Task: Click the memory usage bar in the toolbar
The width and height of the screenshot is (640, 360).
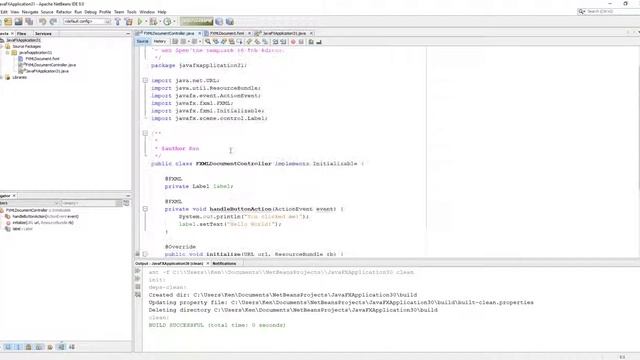Action: click(x=197, y=22)
